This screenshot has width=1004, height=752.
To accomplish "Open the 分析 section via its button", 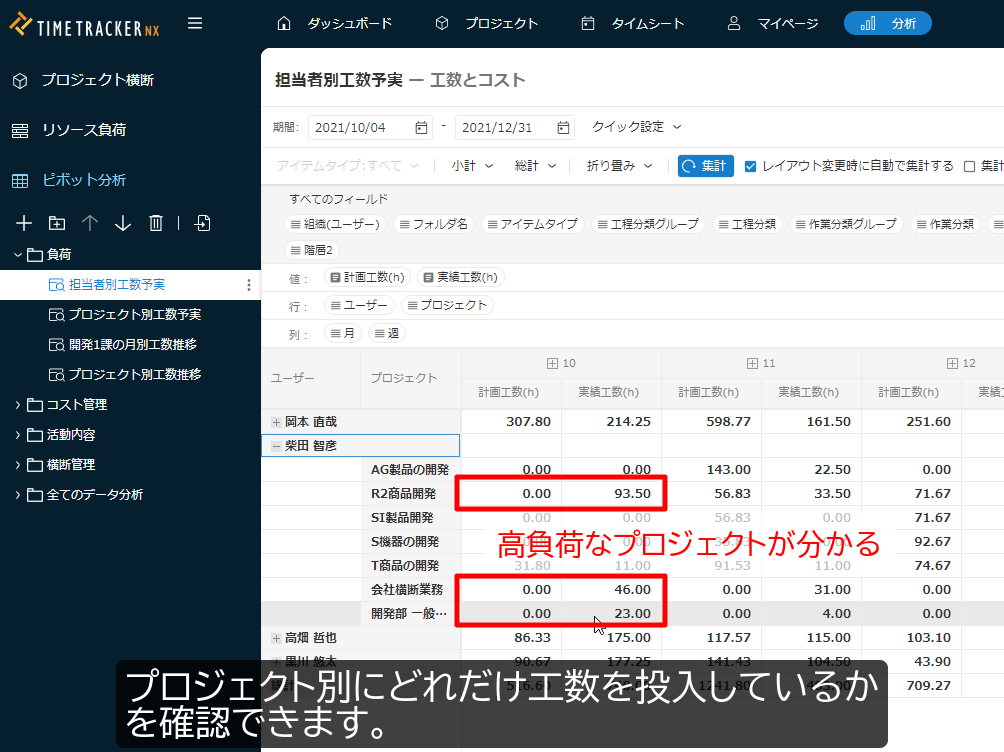I will [887, 24].
